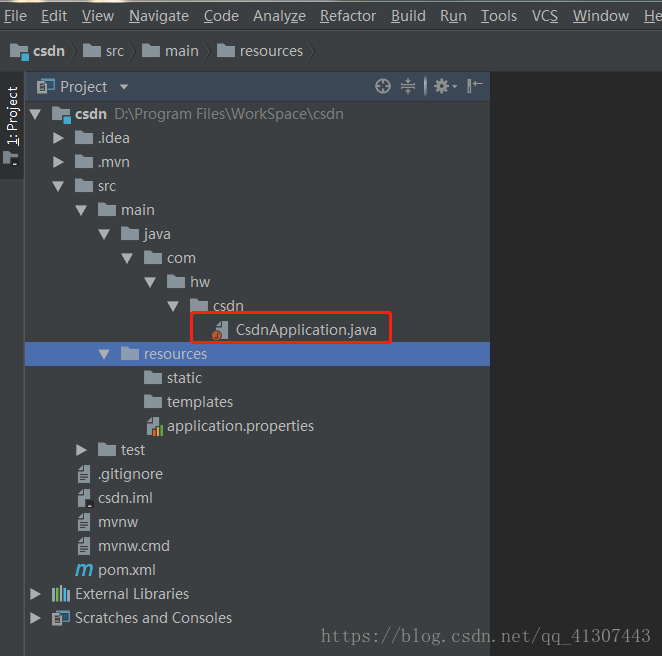This screenshot has width=662, height=656.
Task: Click the Scroll from Source crosshair icon
Action: click(383, 86)
